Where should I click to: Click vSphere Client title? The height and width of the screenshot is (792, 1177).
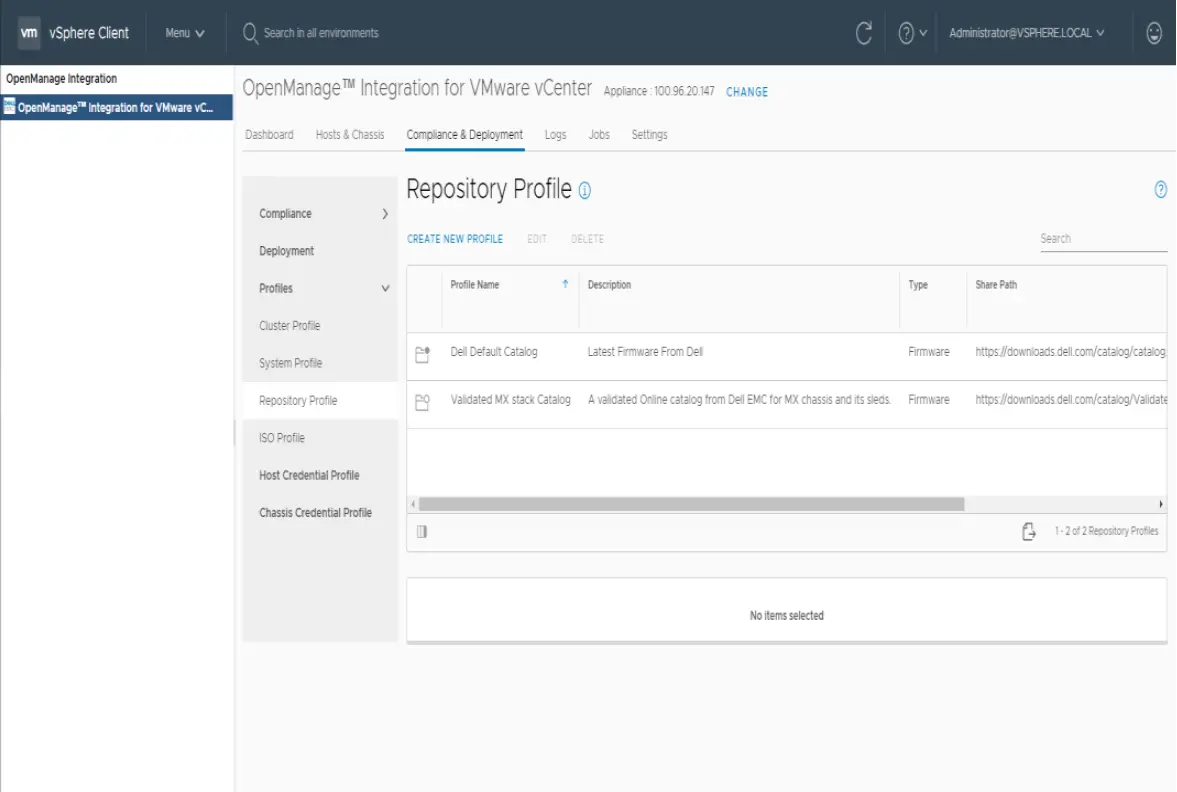coord(89,33)
